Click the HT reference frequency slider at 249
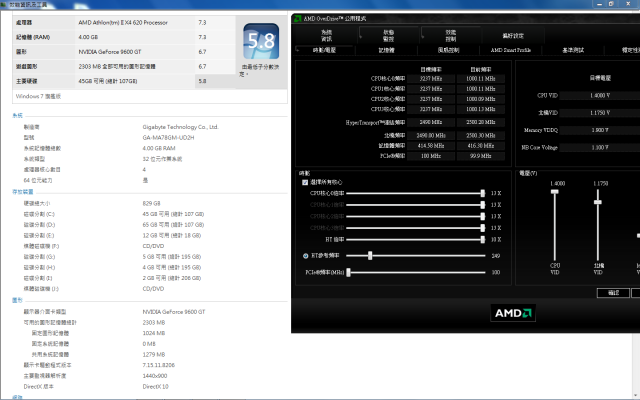 tap(416, 256)
